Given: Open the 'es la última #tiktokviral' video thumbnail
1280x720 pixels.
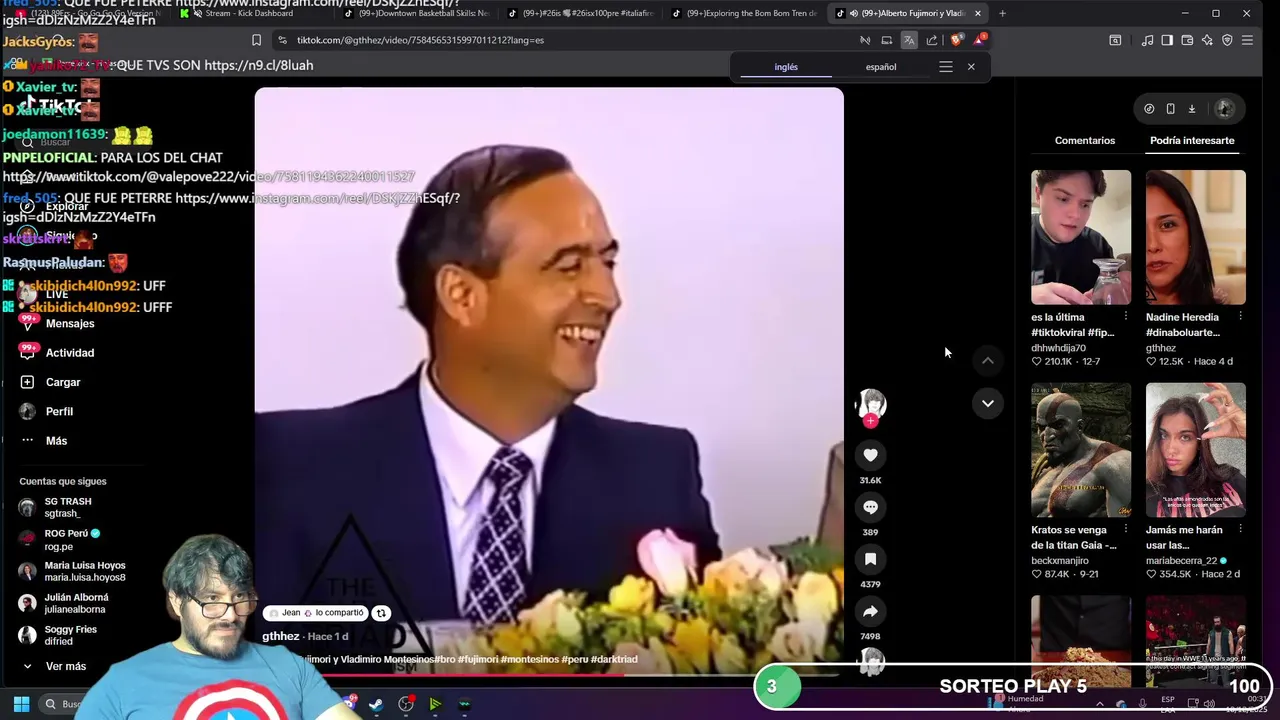Looking at the screenshot, I should [x=1081, y=237].
